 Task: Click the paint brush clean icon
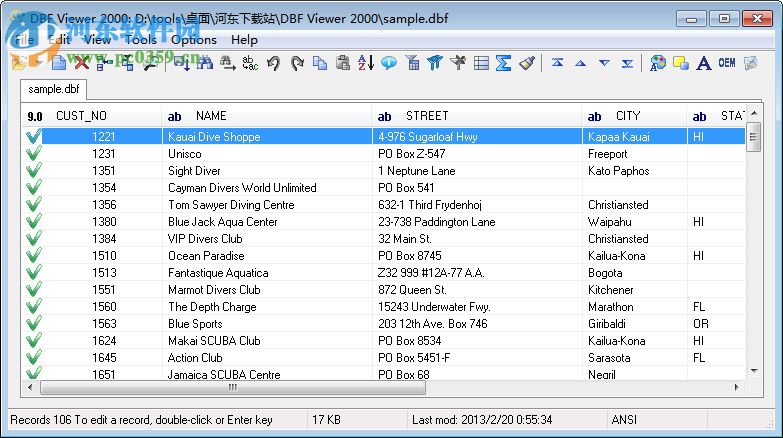(x=527, y=63)
